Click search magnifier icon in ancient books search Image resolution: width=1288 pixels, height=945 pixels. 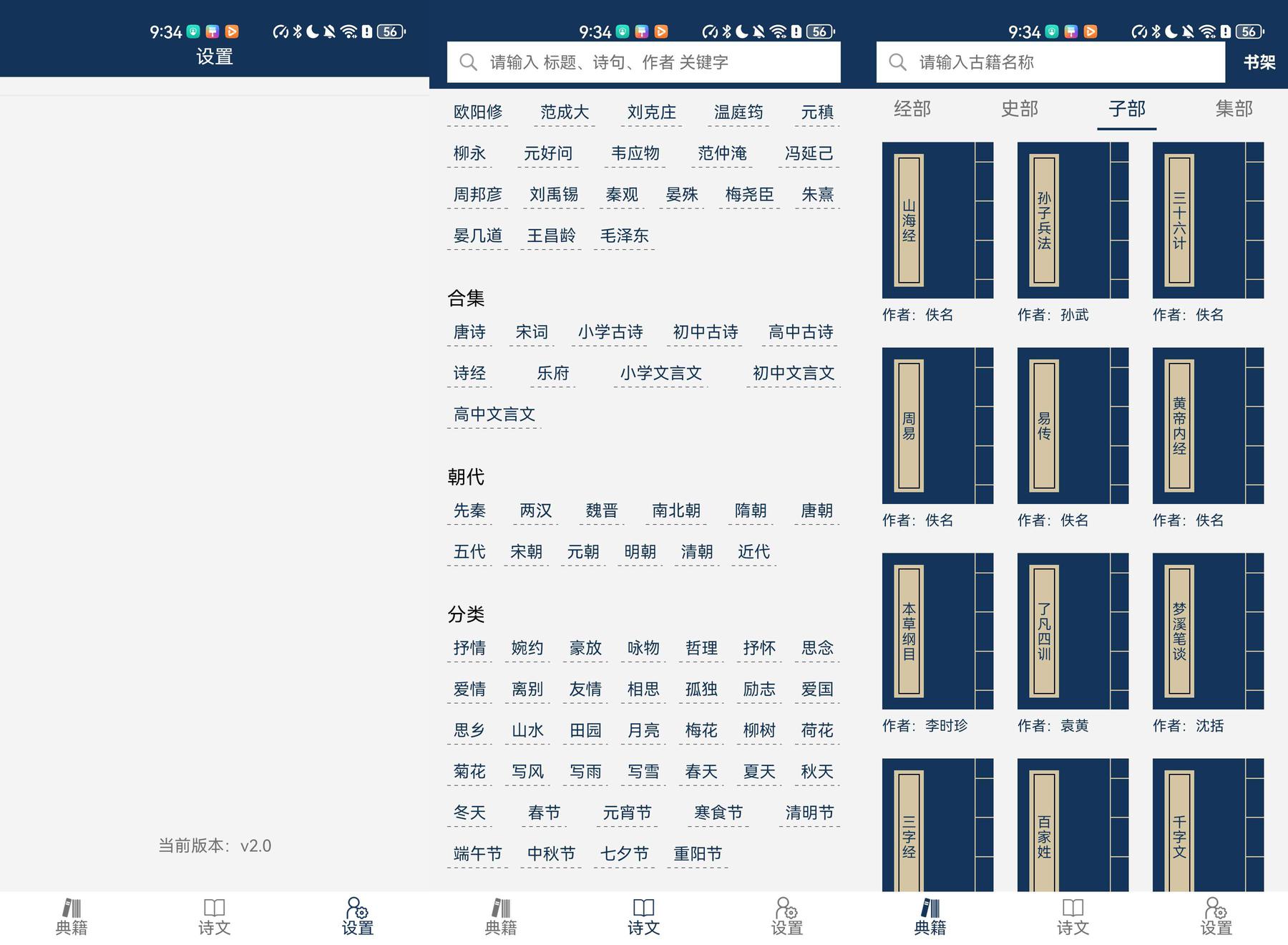pos(898,62)
